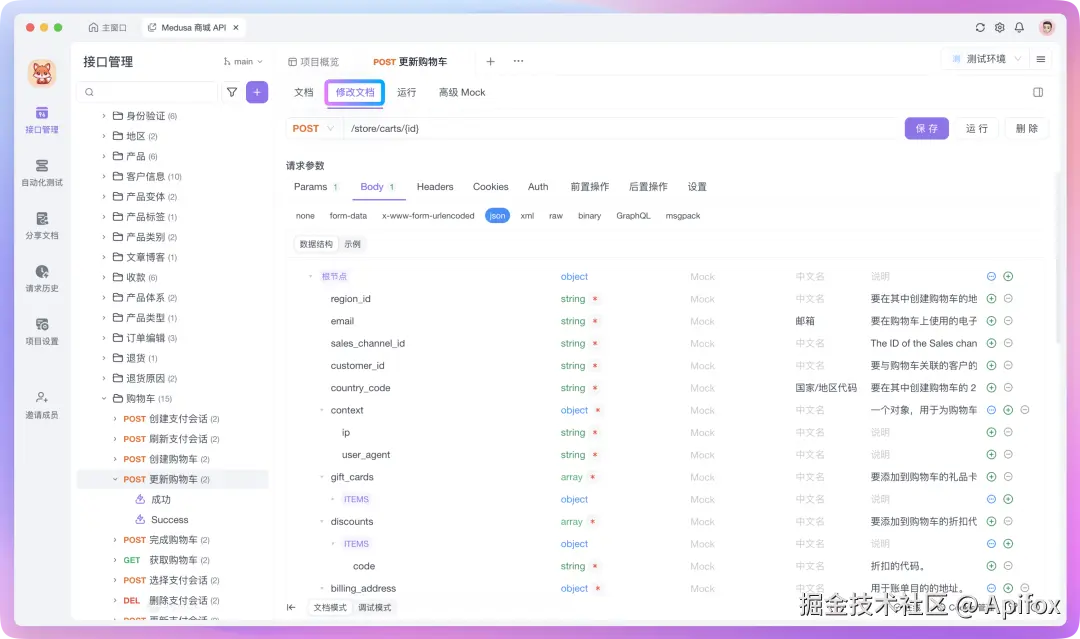1080x639 pixels.
Task: Click the 邀请成员 invite member icon
Action: pyautogui.click(x=41, y=401)
